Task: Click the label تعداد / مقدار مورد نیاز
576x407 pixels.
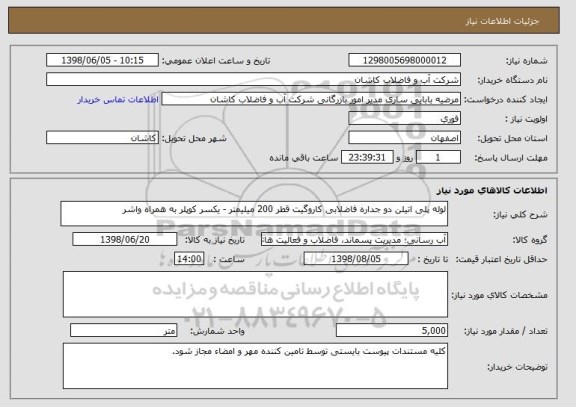Action: point(506,331)
